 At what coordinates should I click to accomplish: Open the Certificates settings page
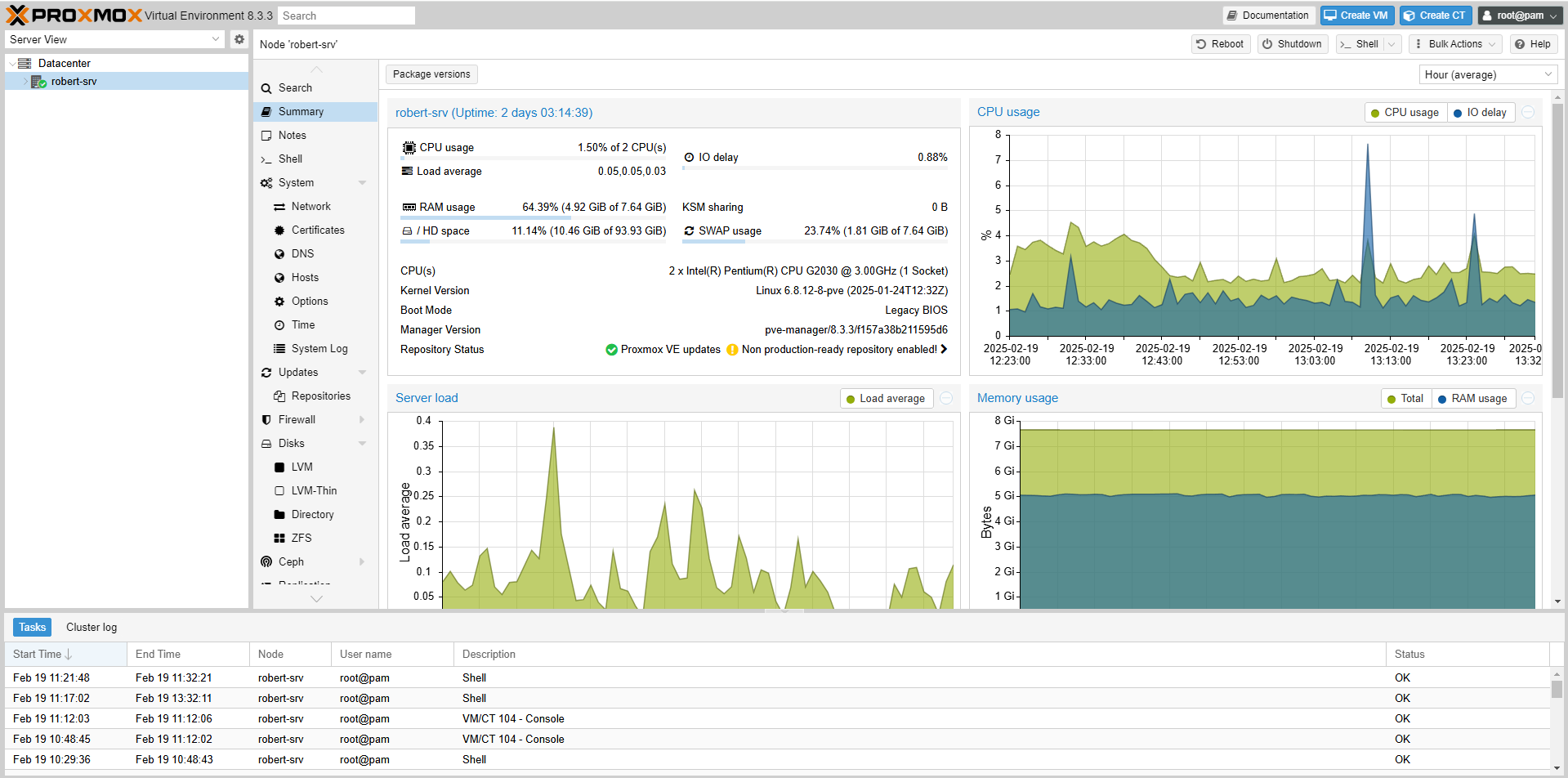[x=317, y=230]
